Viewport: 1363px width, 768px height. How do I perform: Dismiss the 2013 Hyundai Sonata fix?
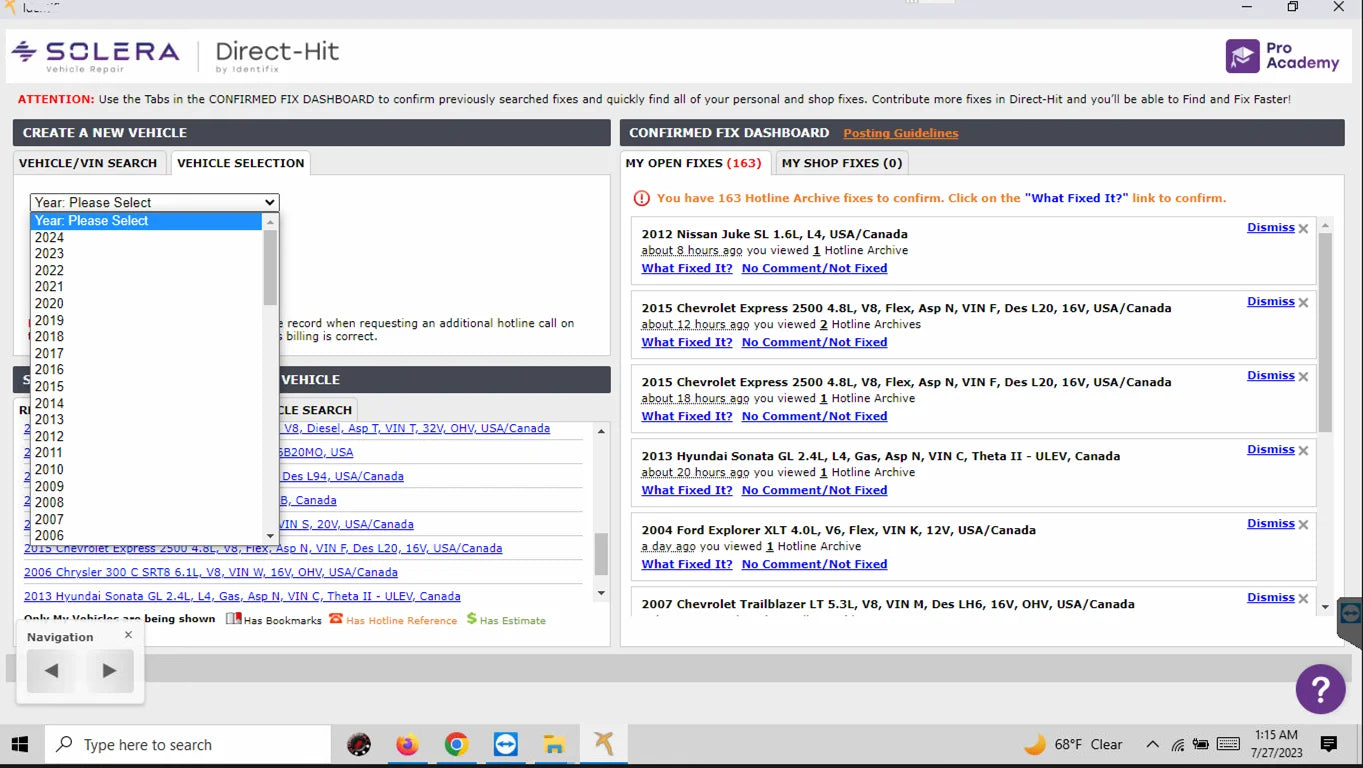tap(1270, 448)
